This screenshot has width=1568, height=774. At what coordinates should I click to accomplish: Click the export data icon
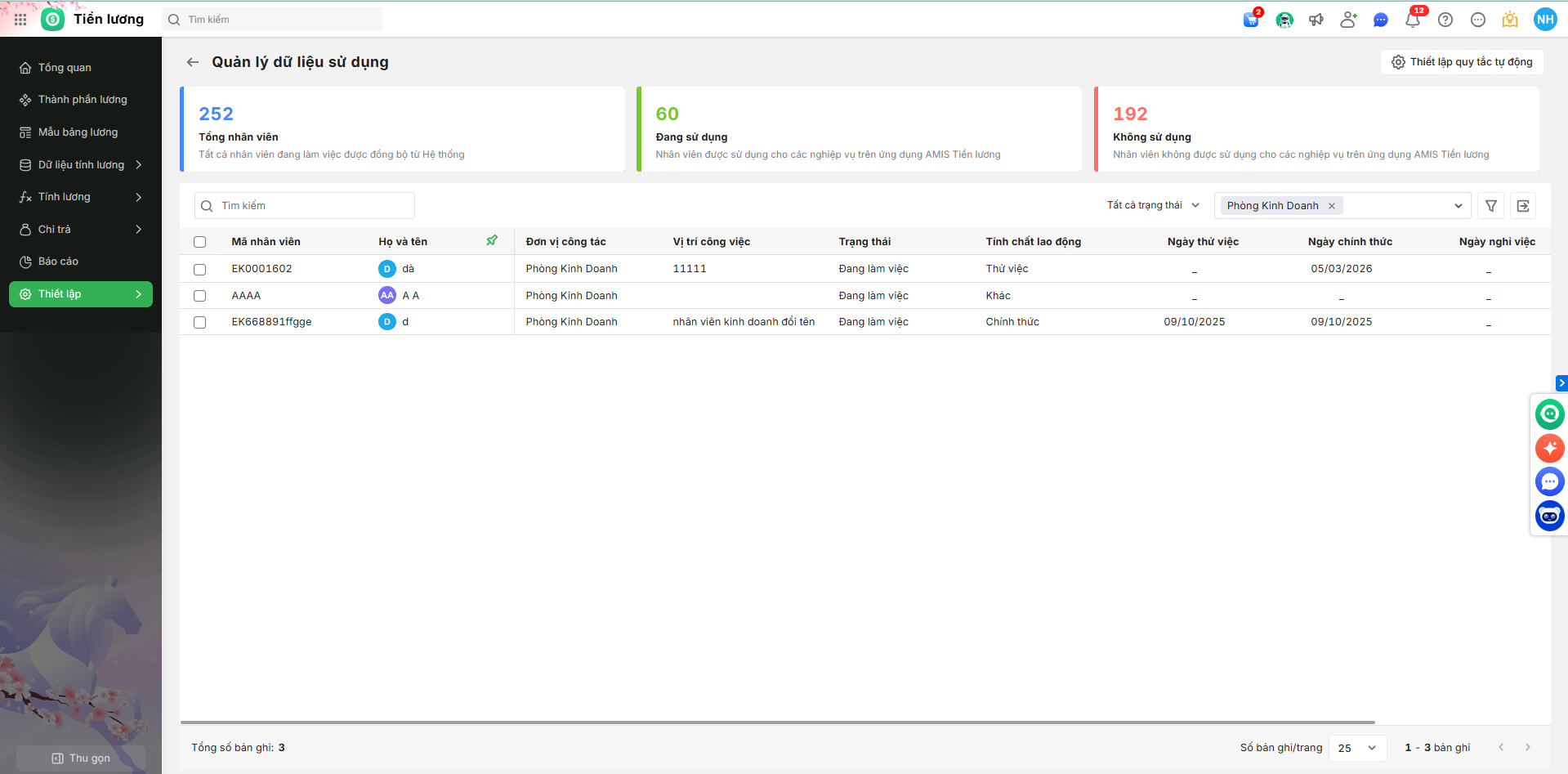[x=1523, y=206]
